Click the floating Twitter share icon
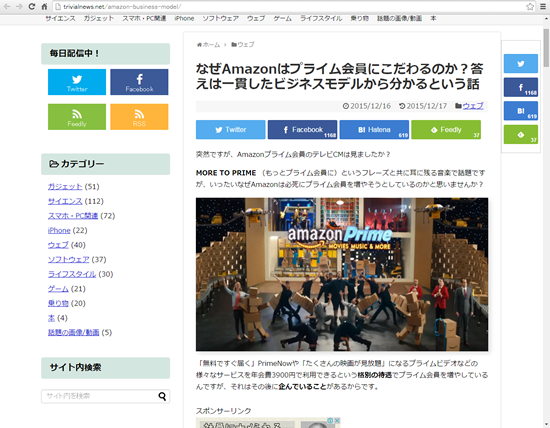Image resolution: width=550 pixels, height=428 pixels. click(521, 63)
